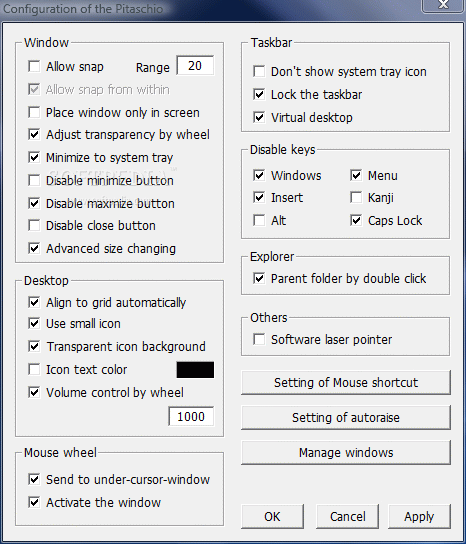Close the Pitaschio configuration dialog
This screenshot has height=544, width=466.
click(443, 5)
